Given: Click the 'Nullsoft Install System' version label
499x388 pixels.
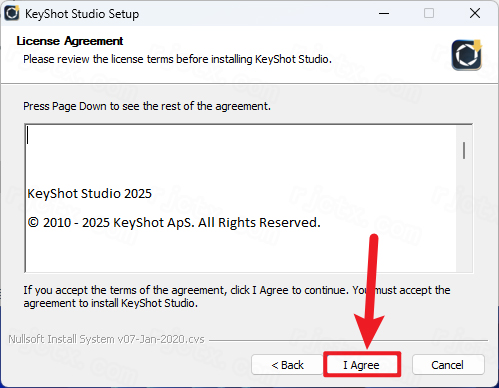Looking at the screenshot, I should pos(106,339).
